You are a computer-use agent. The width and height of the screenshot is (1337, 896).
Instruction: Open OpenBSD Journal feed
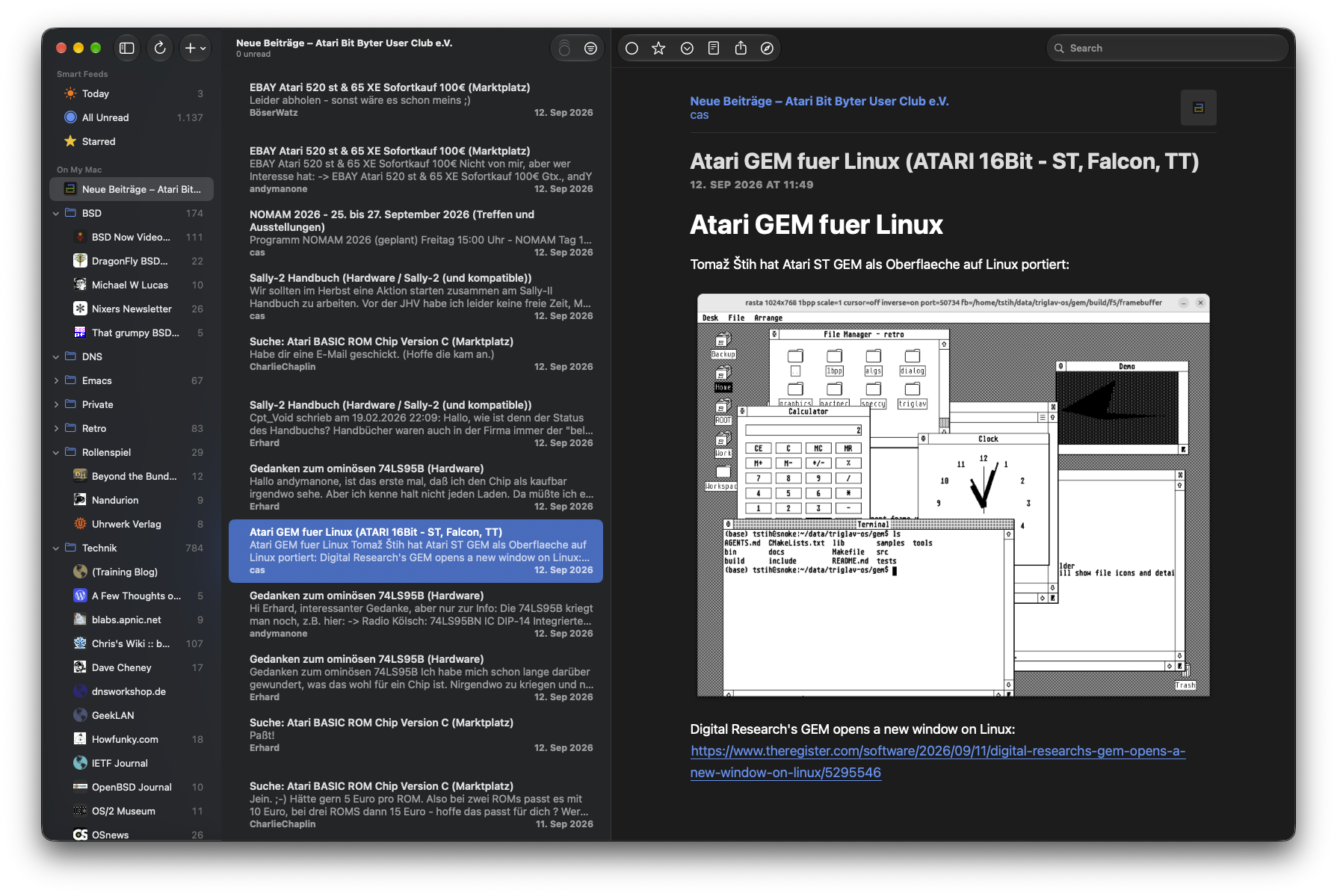tap(132, 787)
